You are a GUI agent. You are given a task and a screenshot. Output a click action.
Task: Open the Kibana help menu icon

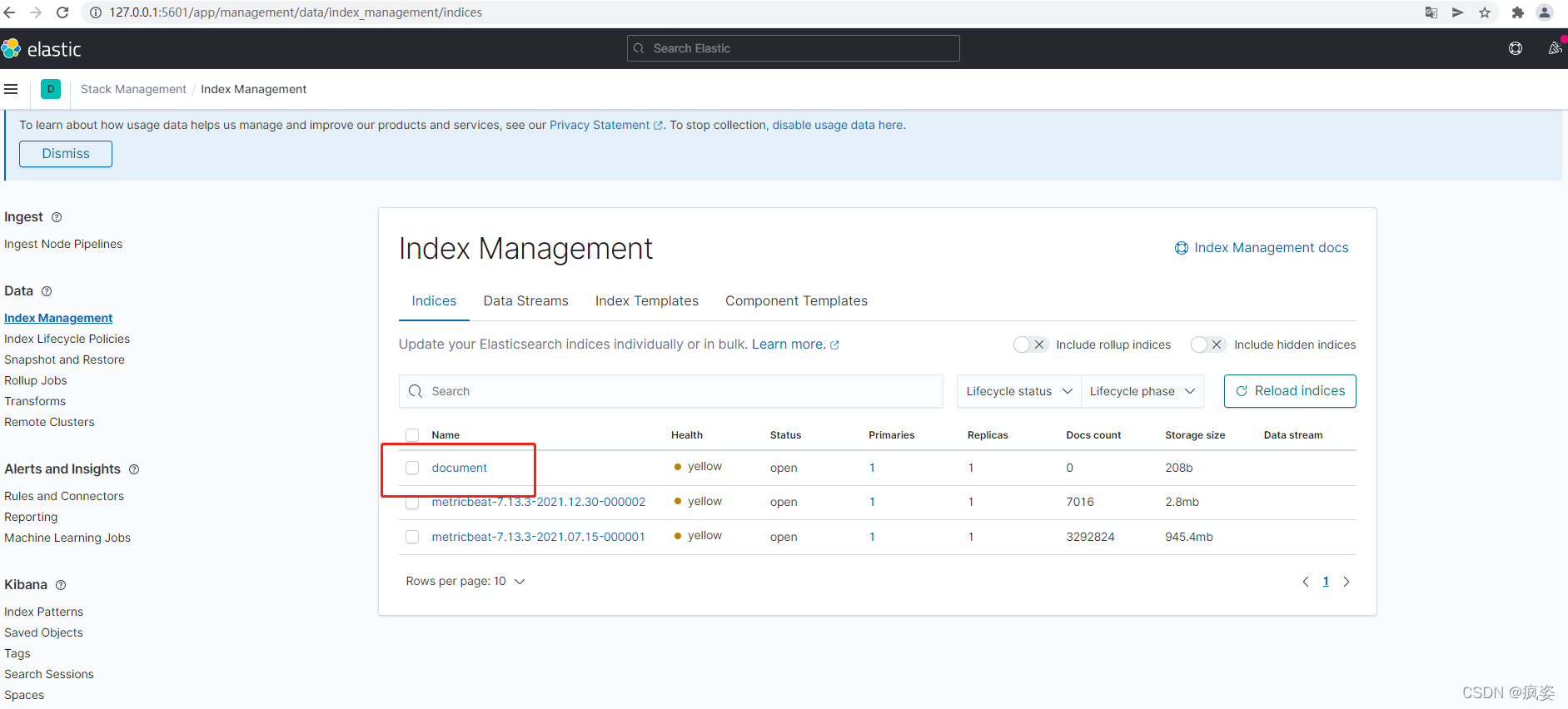point(1516,48)
